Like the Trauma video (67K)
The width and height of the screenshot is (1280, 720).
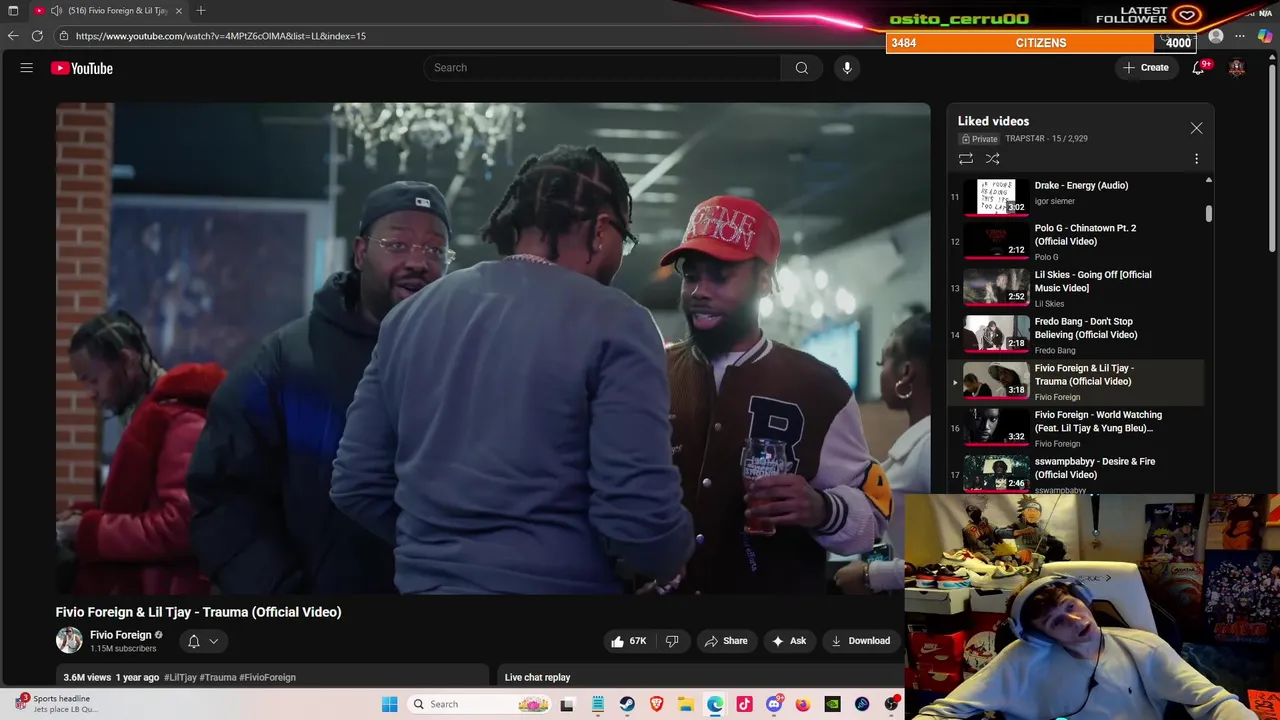pyautogui.click(x=628, y=641)
